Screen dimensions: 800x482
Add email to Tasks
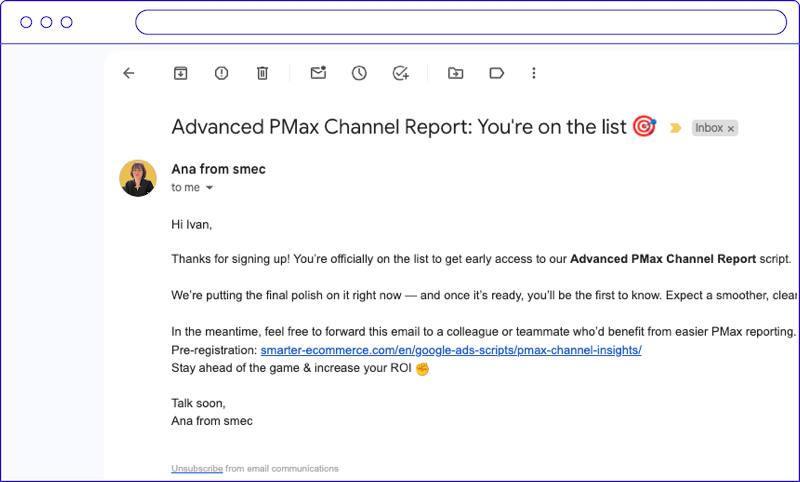[x=401, y=73]
